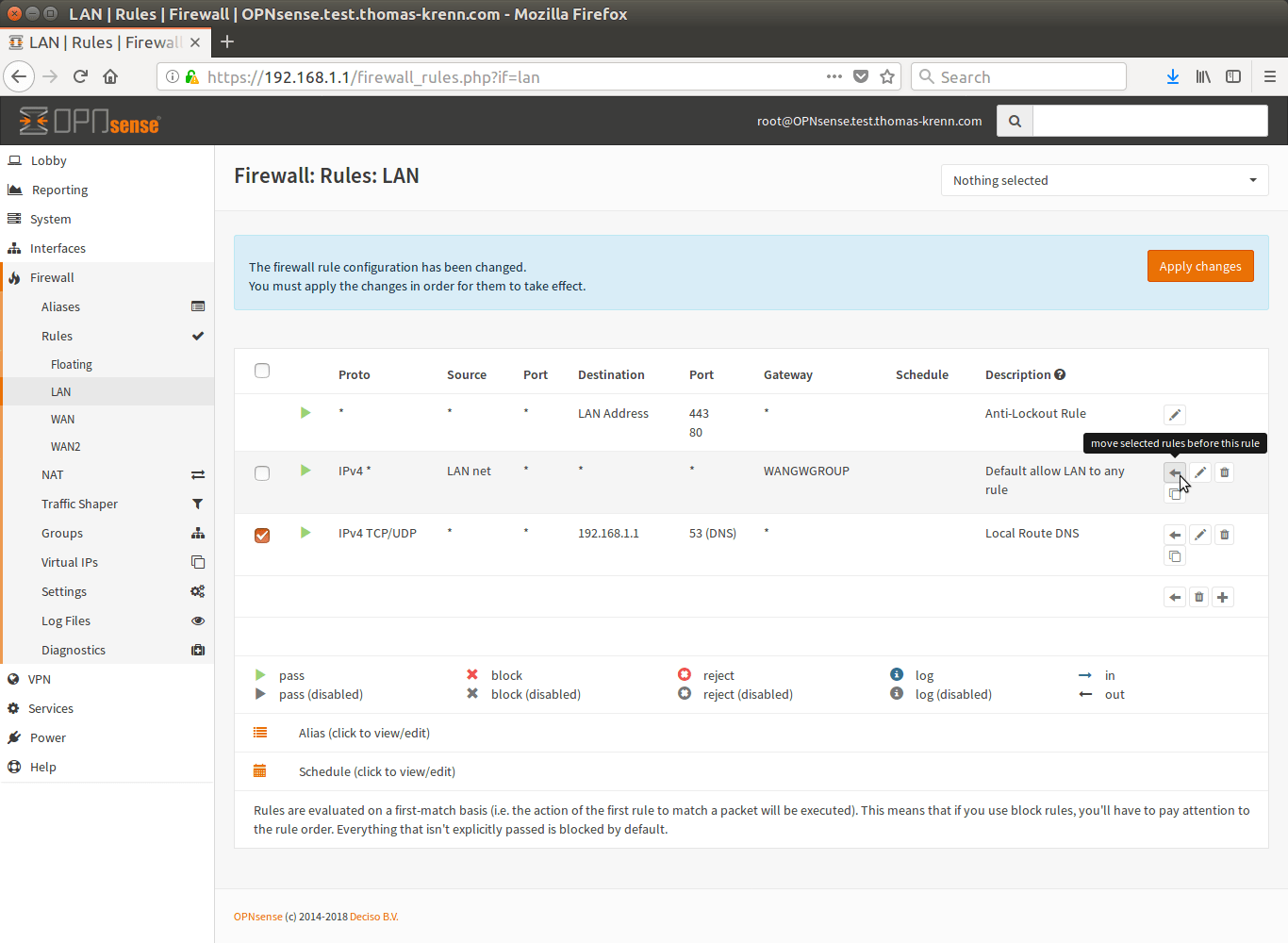Edit the Anti-Lockout Rule pencil icon
This screenshot has width=1288, height=943.
[x=1174, y=415]
